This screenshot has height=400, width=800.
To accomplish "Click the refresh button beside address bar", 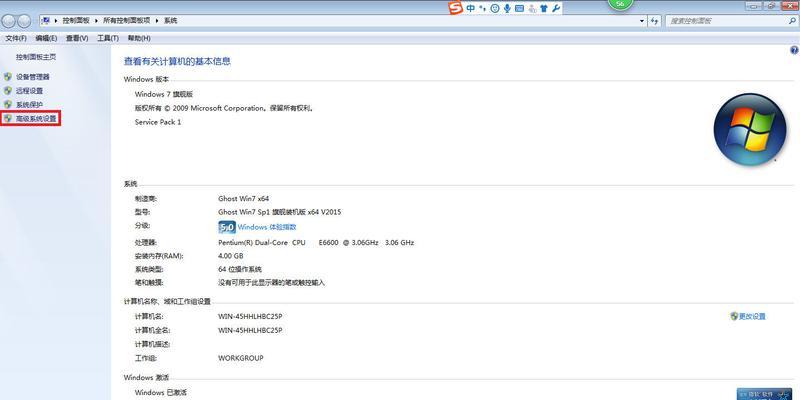I will pyautogui.click(x=655, y=21).
